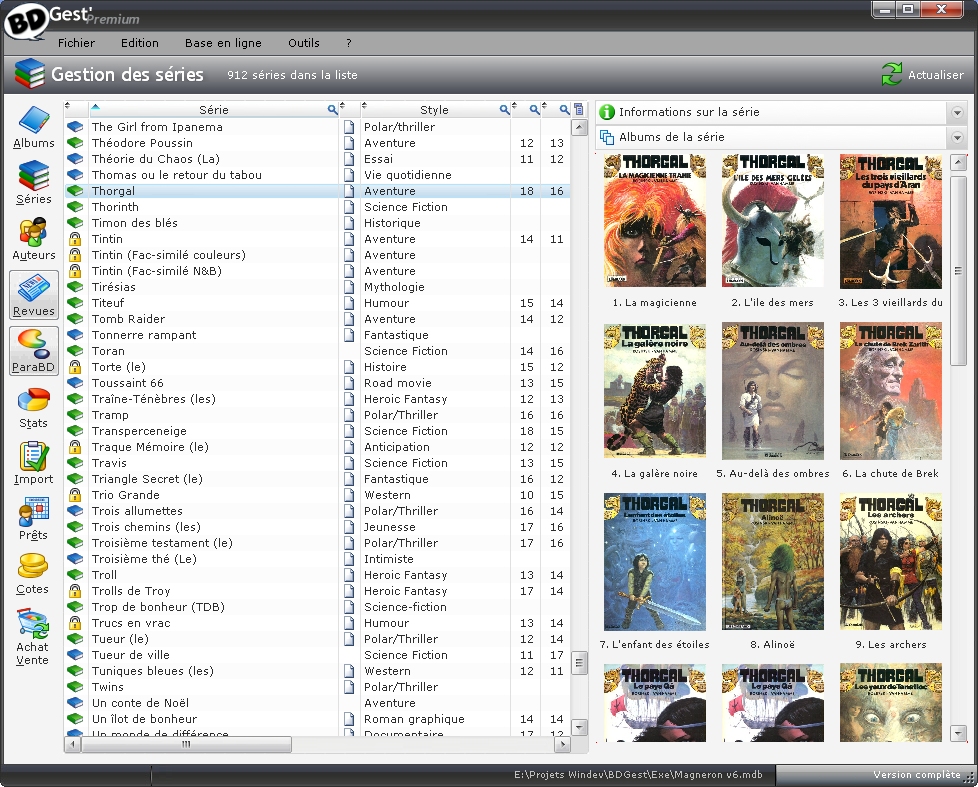Click the lock icon beside Trolls de Troy
This screenshot has width=978, height=787.
75,591
